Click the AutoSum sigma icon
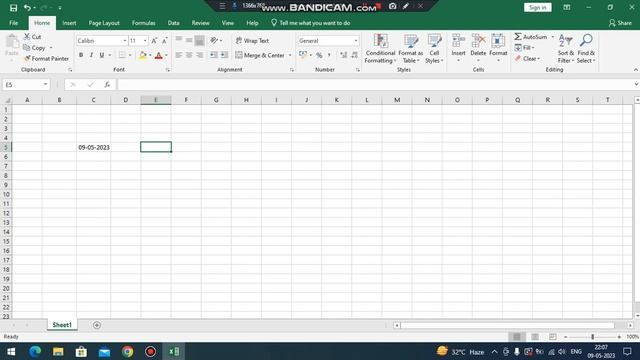 tap(518, 37)
